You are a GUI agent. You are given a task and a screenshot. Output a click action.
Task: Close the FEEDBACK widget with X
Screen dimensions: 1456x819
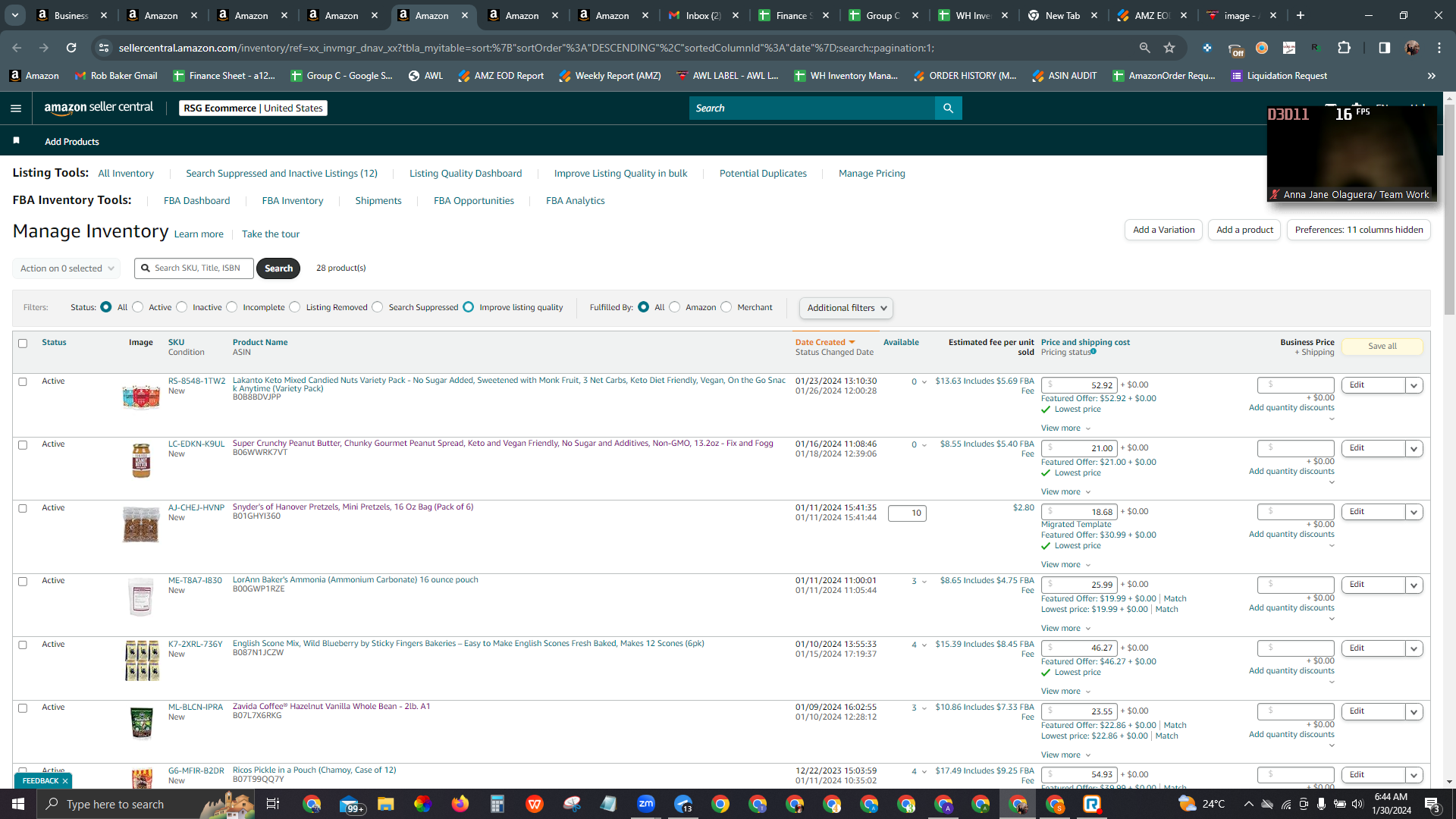coord(65,781)
